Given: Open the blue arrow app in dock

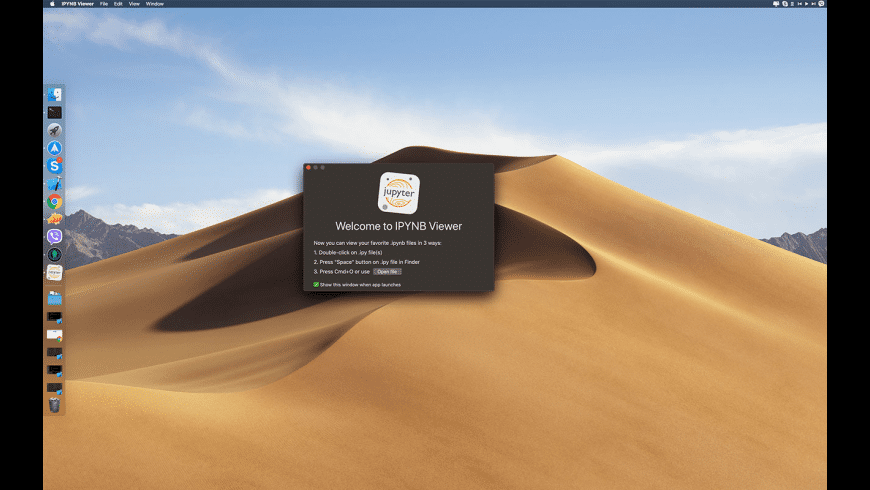Looking at the screenshot, I should (54, 148).
